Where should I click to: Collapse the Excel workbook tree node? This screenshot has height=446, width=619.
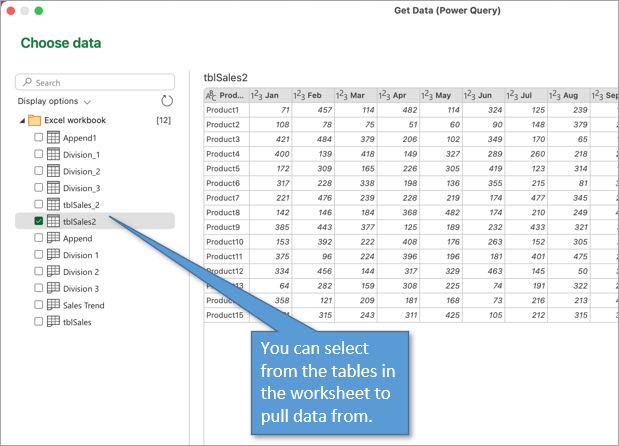[22, 121]
